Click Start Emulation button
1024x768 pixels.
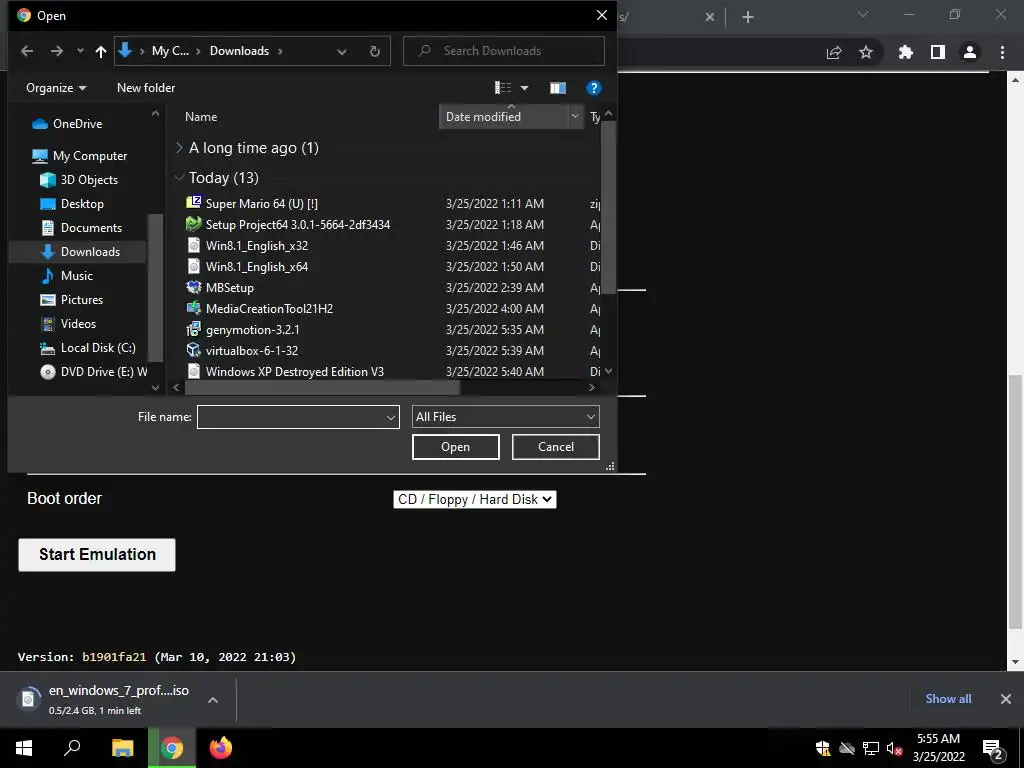pyautogui.click(x=97, y=554)
